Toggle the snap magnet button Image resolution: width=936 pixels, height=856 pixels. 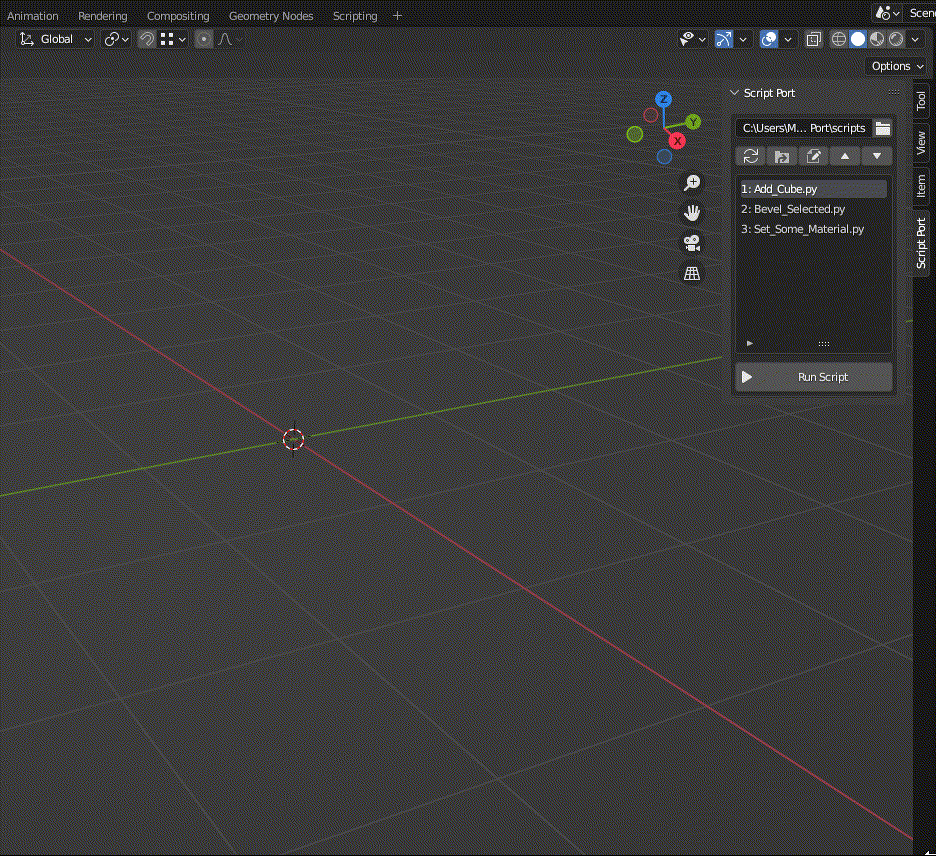[x=147, y=39]
